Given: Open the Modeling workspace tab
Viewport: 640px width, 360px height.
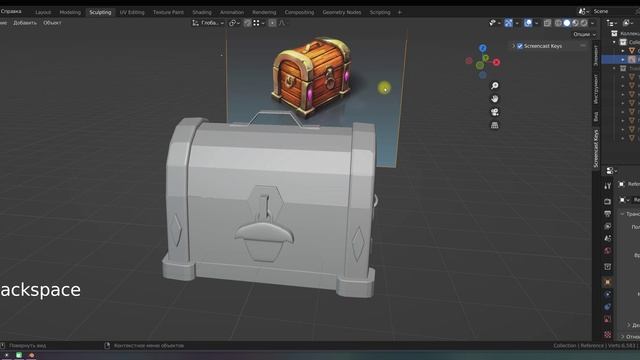Looking at the screenshot, I should coord(70,12).
